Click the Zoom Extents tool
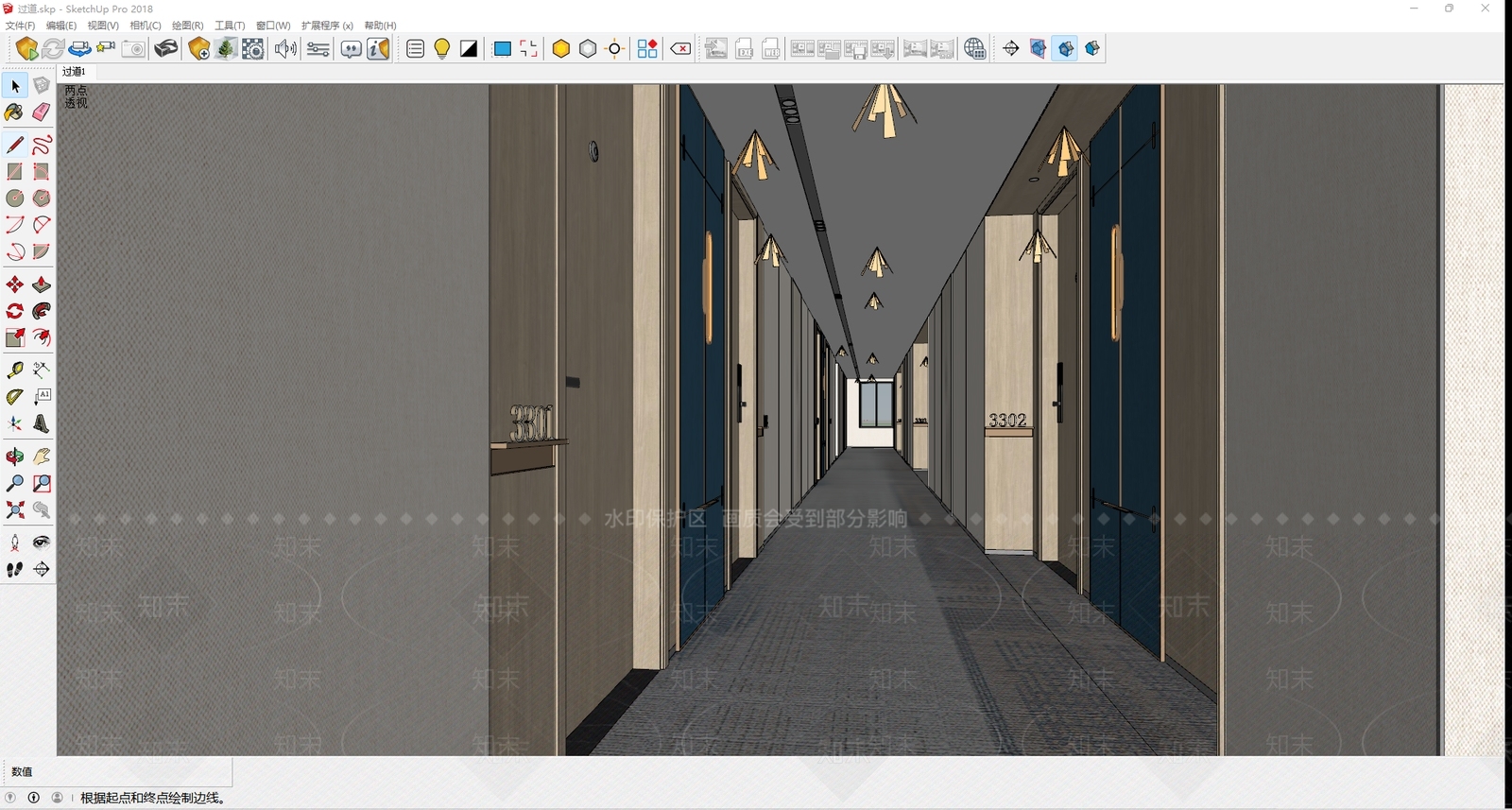This screenshot has width=1512, height=810. click(15, 509)
